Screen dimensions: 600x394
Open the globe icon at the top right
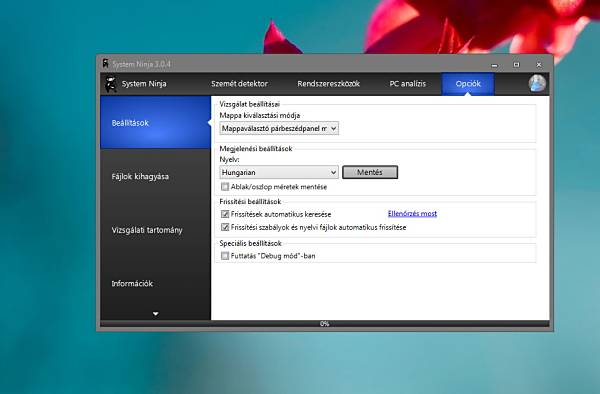click(537, 83)
